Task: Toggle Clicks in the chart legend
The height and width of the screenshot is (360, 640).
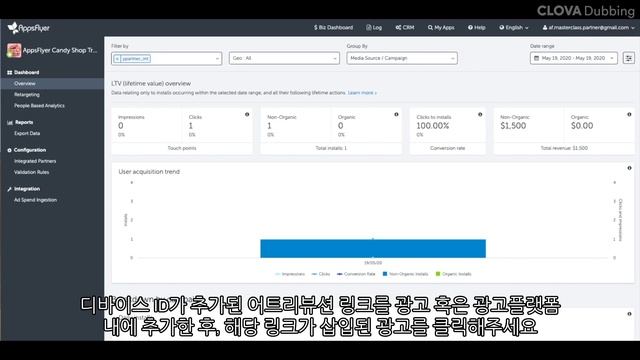Action: (x=321, y=274)
